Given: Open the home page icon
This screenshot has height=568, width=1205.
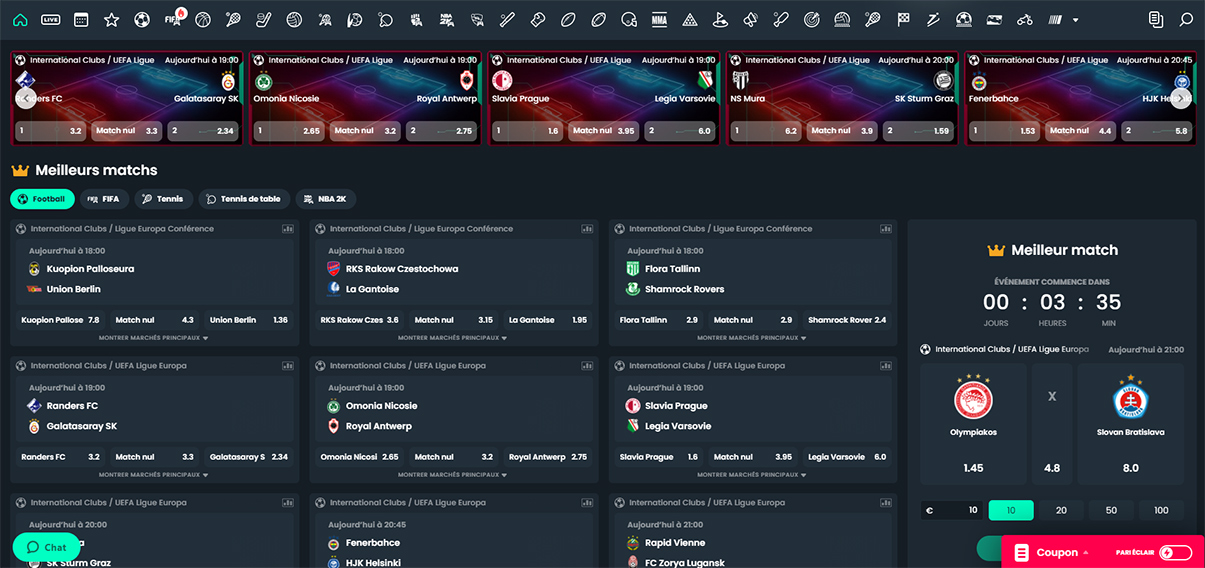Looking at the screenshot, I should pos(20,19).
